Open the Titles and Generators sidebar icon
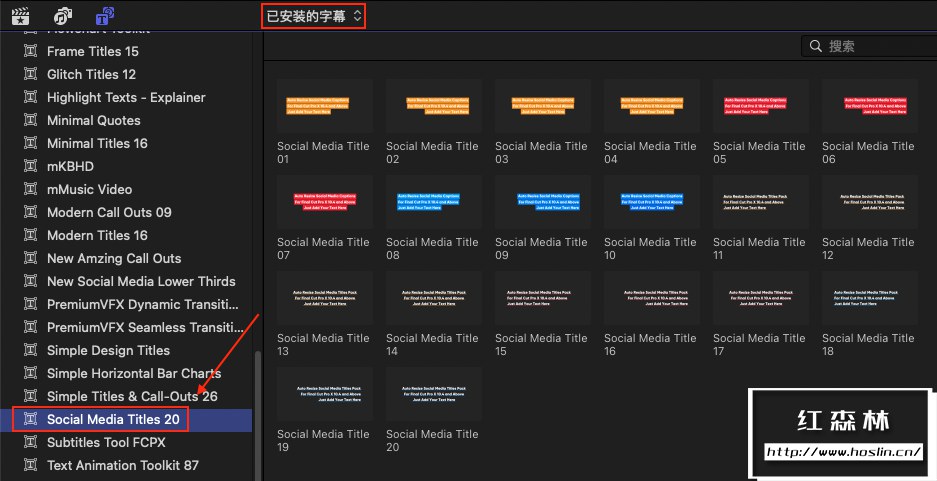937x481 pixels. tap(105, 16)
